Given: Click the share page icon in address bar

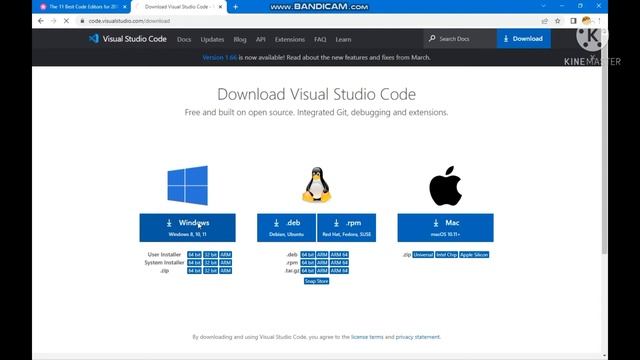Looking at the screenshot, I should (x=544, y=21).
